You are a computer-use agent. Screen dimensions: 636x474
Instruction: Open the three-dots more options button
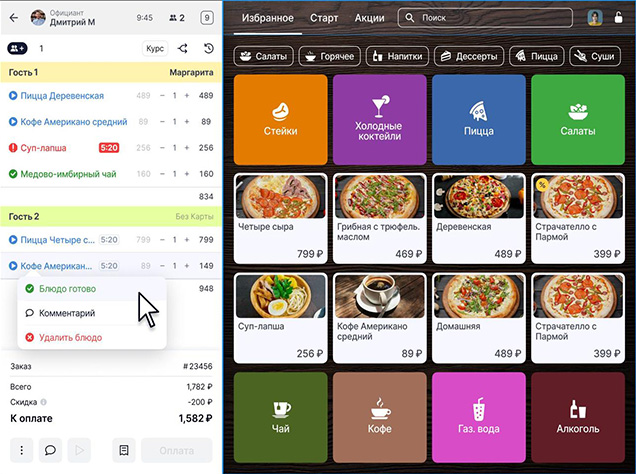(x=21, y=451)
